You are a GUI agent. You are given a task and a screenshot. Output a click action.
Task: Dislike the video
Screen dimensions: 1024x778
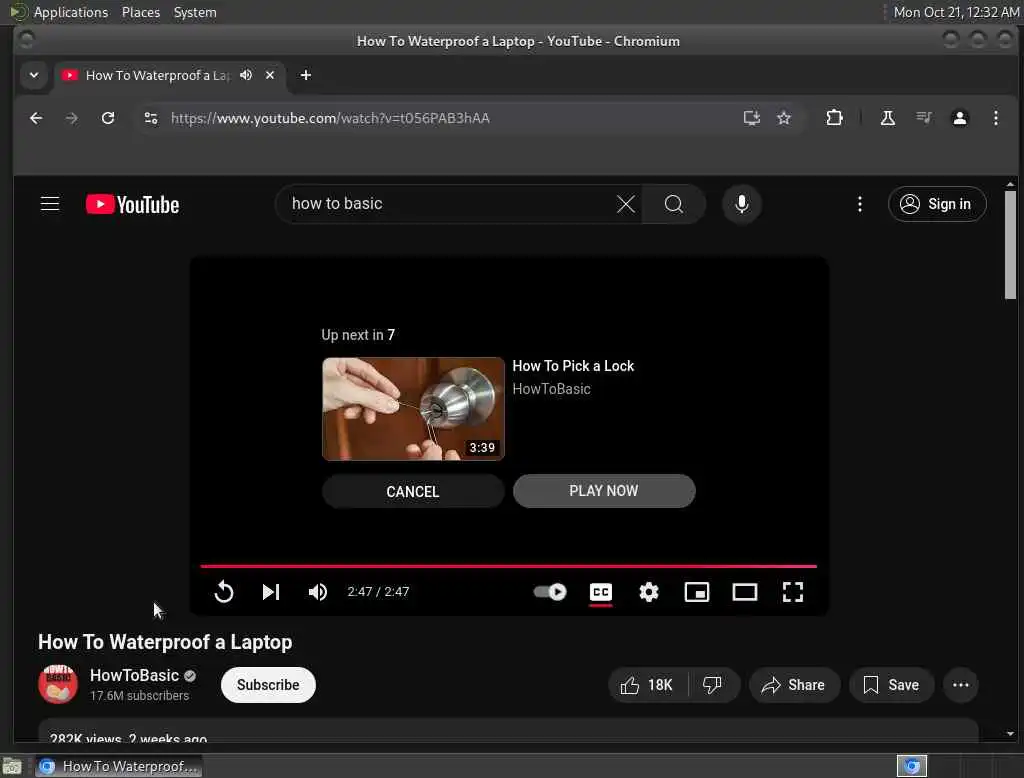[x=712, y=685]
